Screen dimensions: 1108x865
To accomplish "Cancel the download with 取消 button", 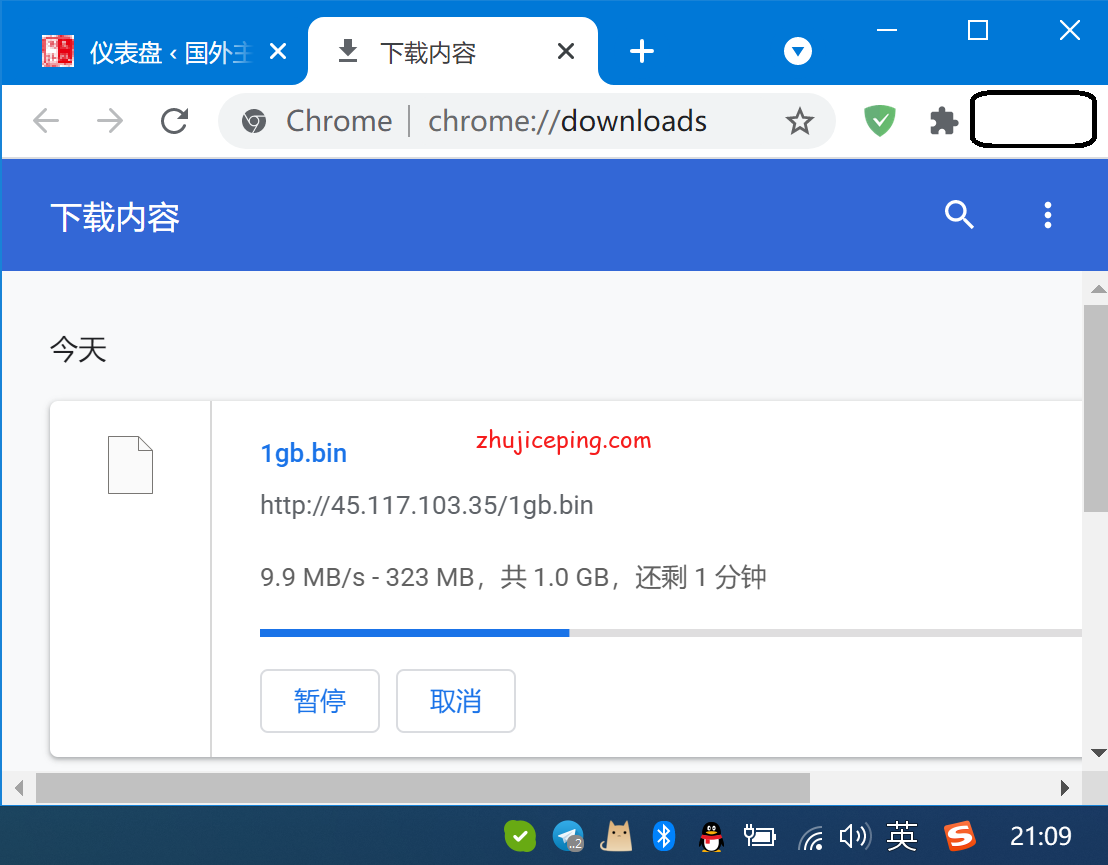I will point(455,701).
